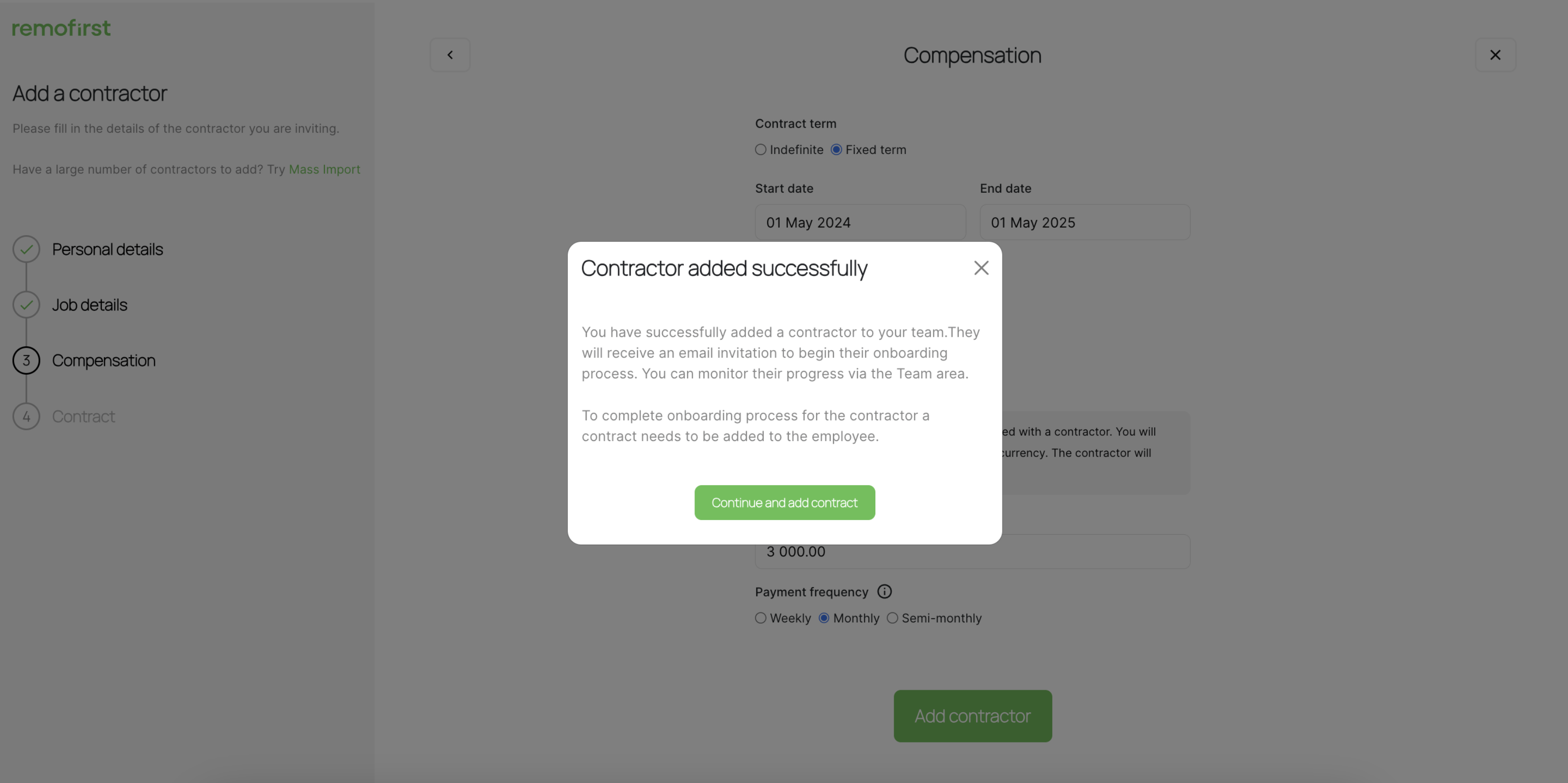Image resolution: width=1568 pixels, height=783 pixels.
Task: Close the success dialog with the X icon
Action: point(981,268)
